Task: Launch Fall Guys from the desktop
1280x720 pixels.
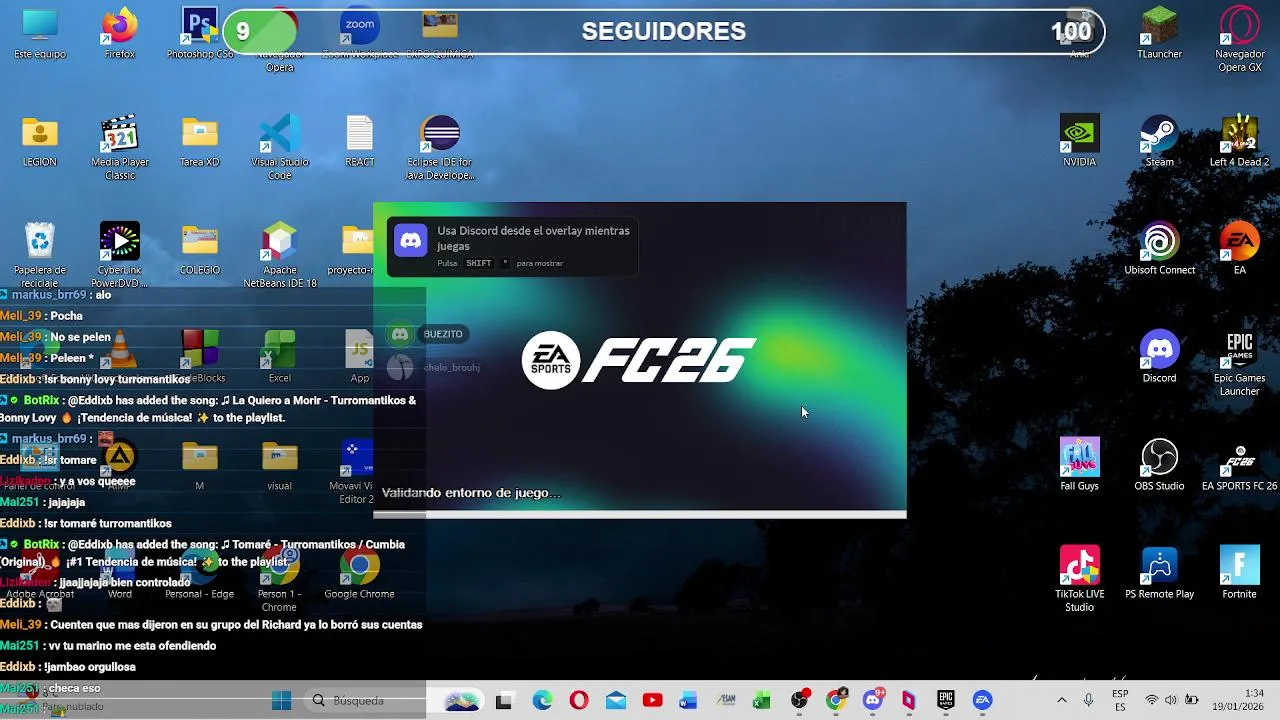Action: click(x=1080, y=466)
